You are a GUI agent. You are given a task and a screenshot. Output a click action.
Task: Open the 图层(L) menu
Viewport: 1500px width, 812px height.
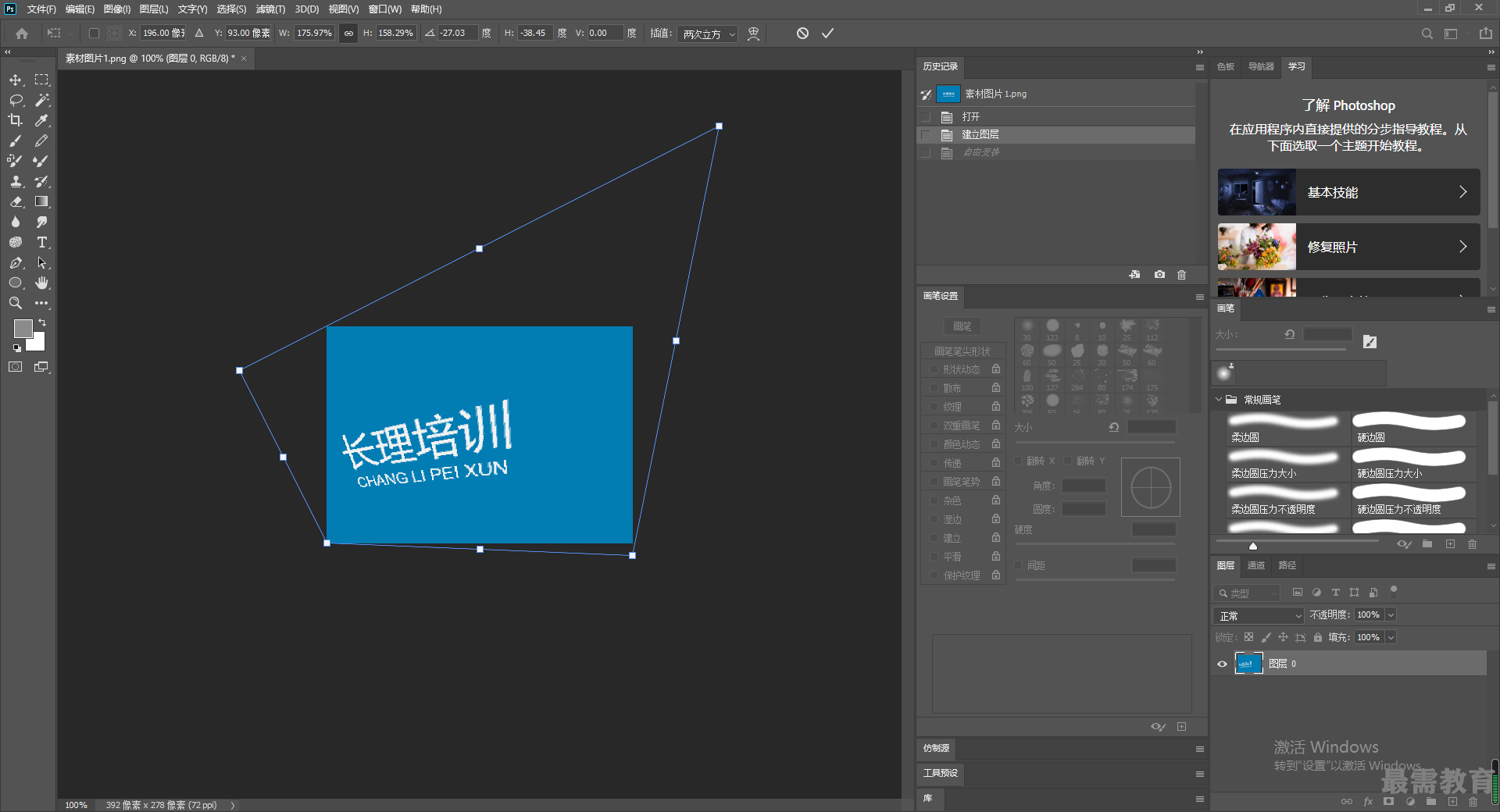point(154,9)
